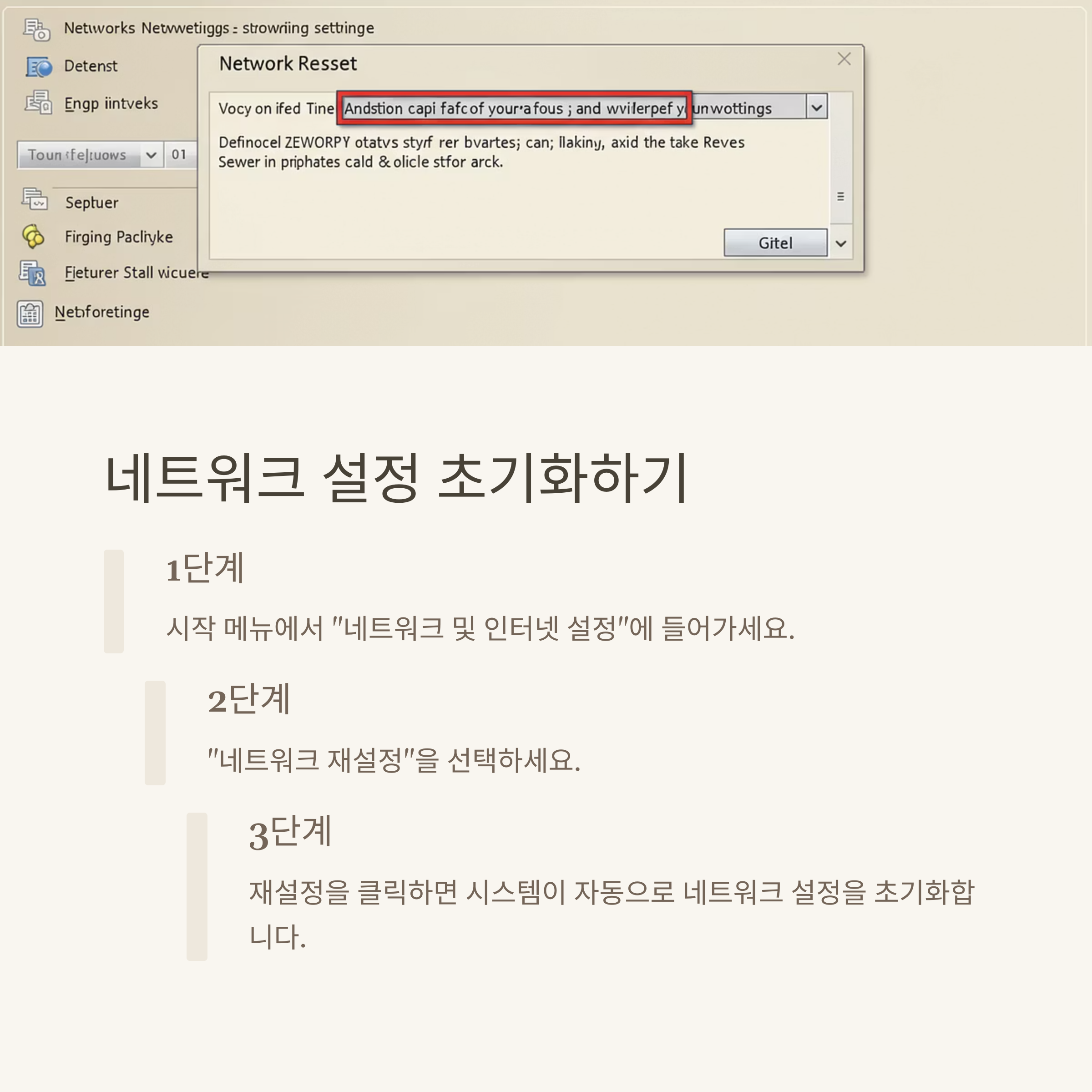
Task: Open Firging Paclryke entry
Action: tap(119, 237)
